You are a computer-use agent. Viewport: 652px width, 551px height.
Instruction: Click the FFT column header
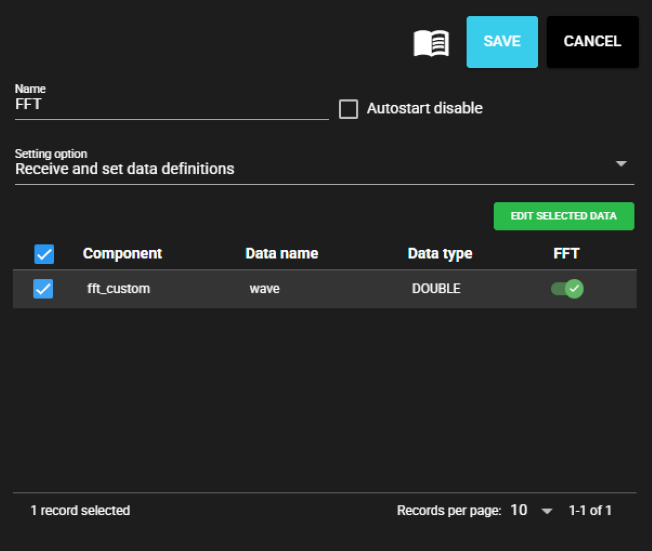tap(566, 254)
